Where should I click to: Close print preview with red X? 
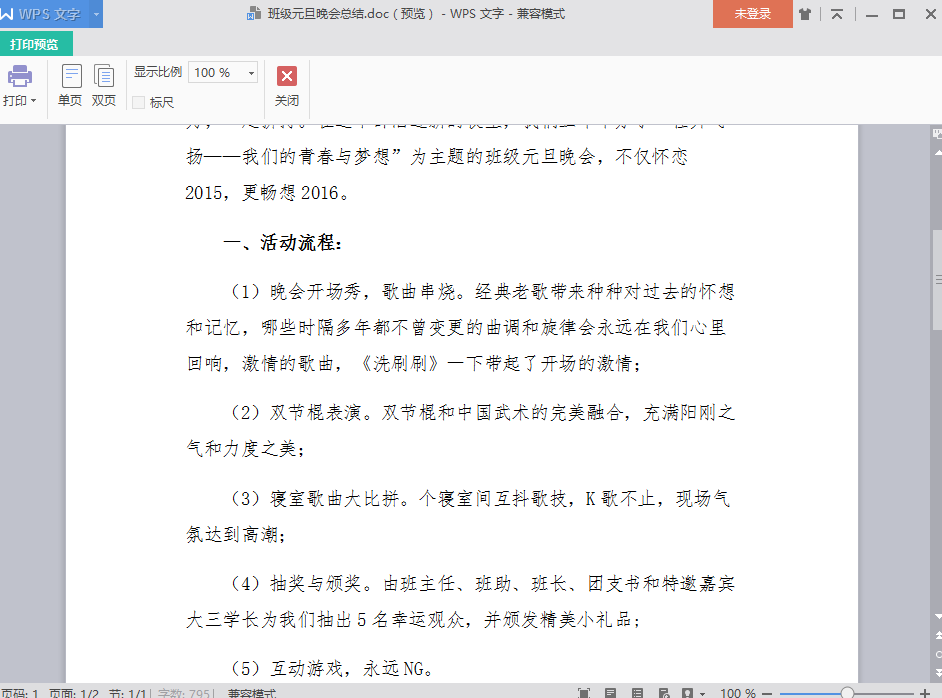[x=287, y=77]
